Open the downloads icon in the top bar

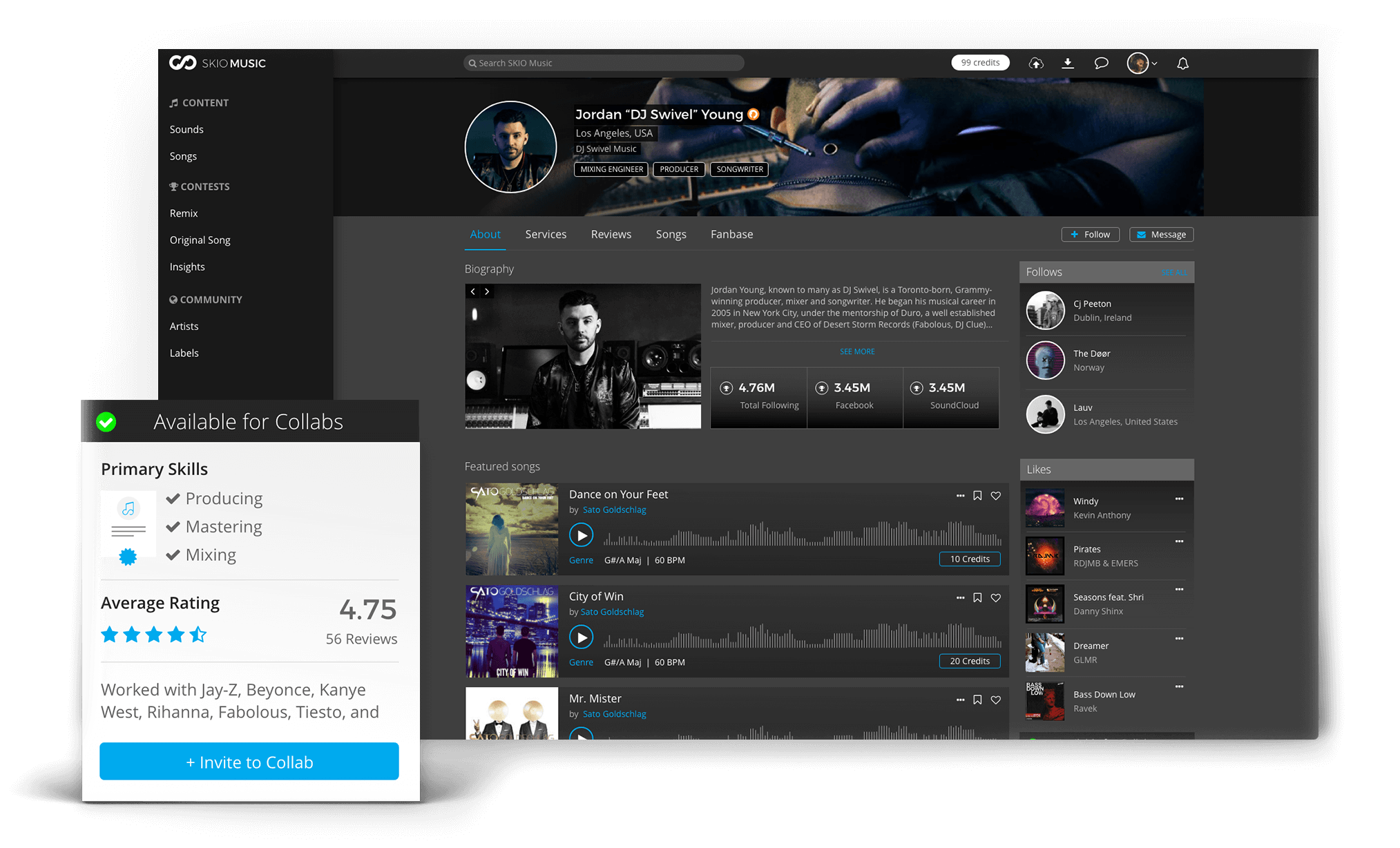click(1068, 63)
